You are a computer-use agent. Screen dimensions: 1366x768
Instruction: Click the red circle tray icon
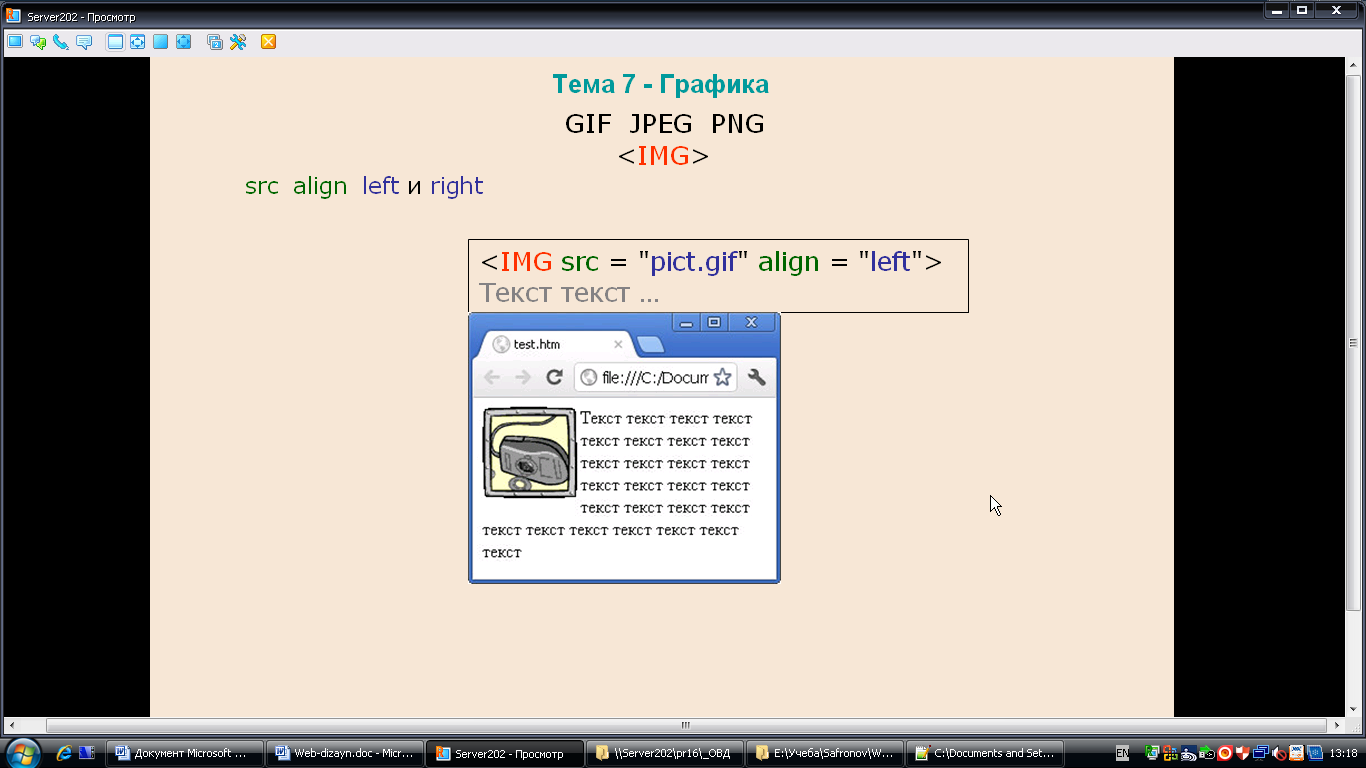click(x=1224, y=753)
